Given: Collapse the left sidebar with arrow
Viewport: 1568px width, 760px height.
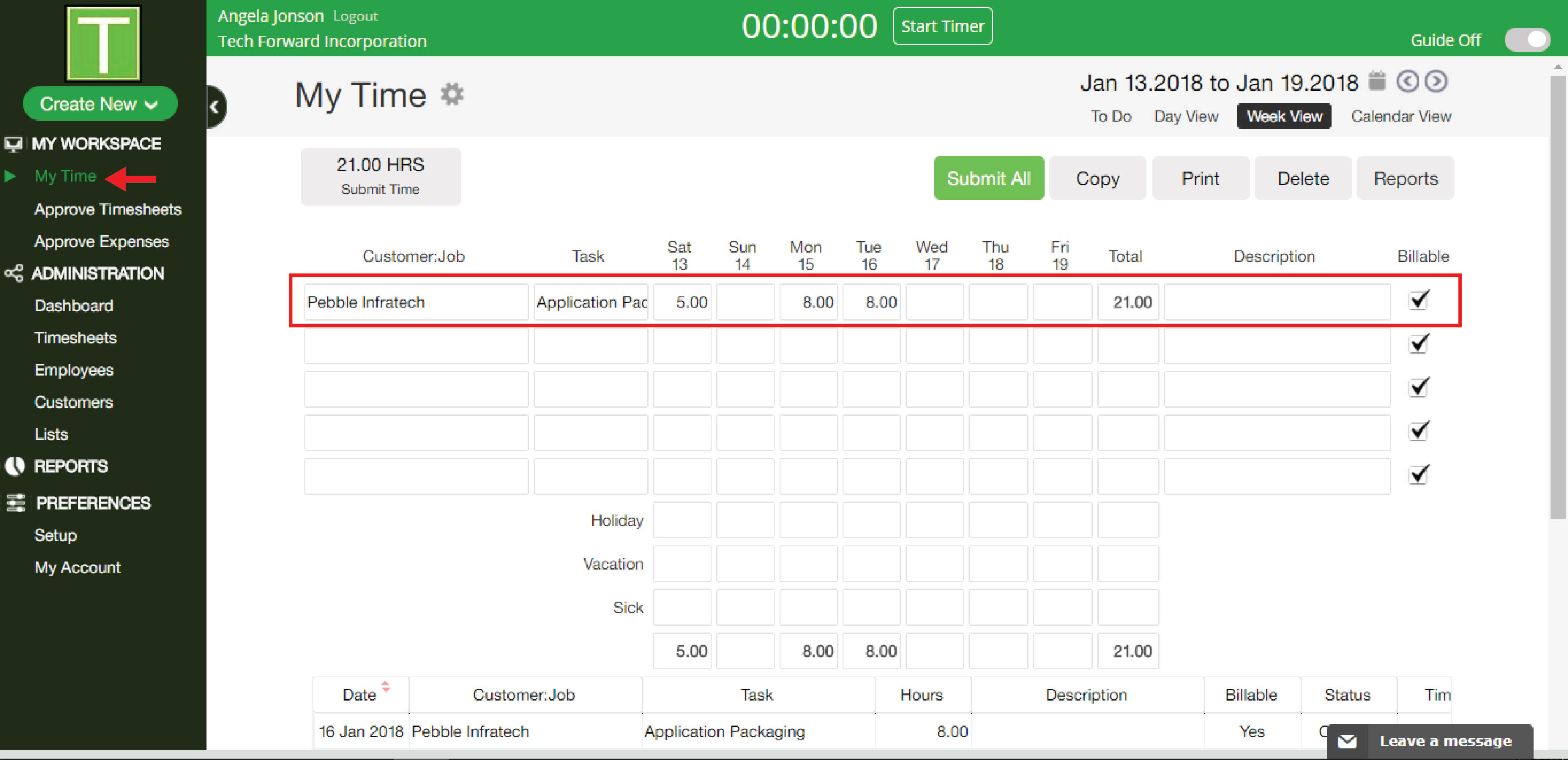Looking at the screenshot, I should (x=215, y=107).
